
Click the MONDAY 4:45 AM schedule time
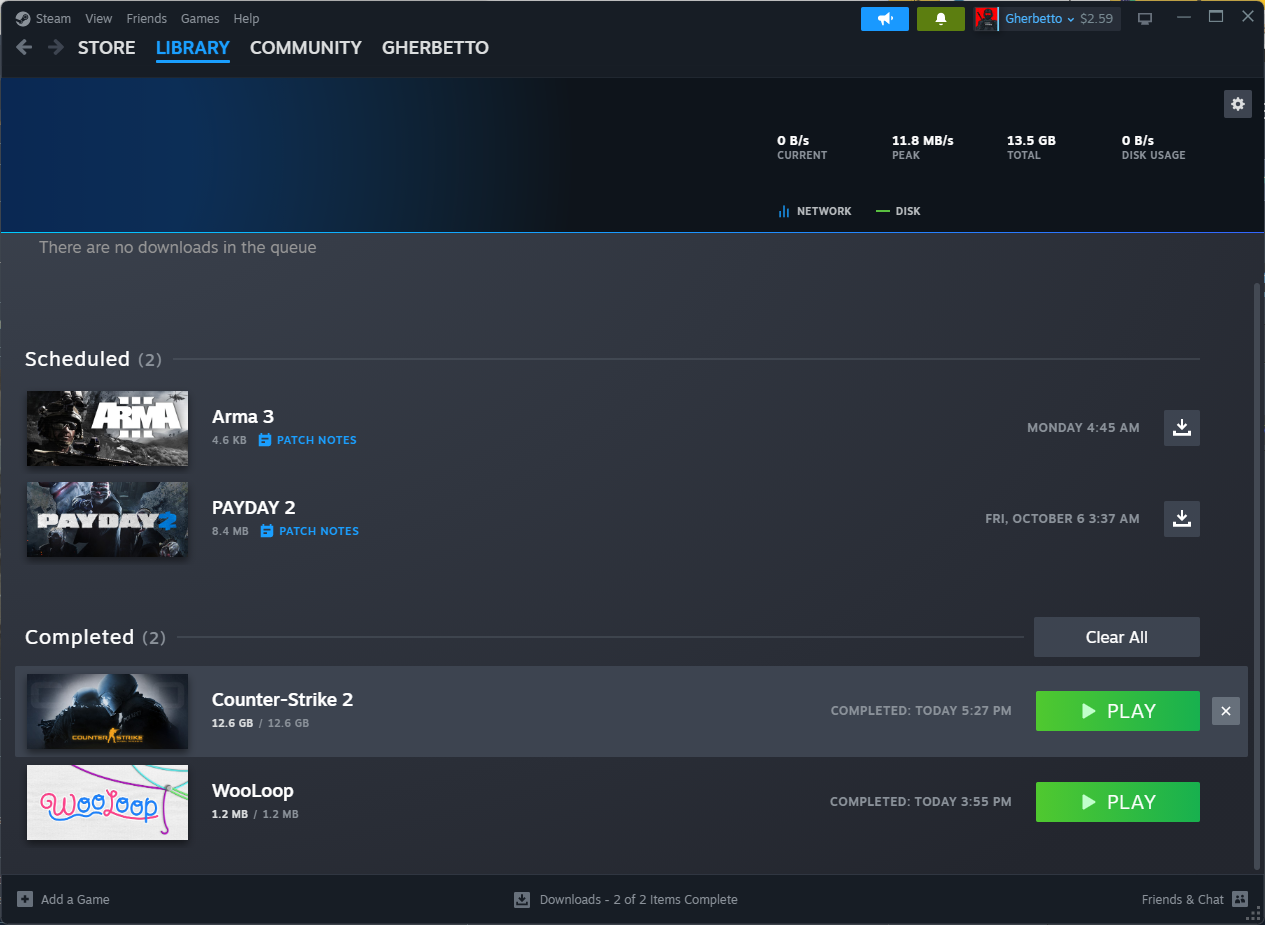tap(1083, 428)
